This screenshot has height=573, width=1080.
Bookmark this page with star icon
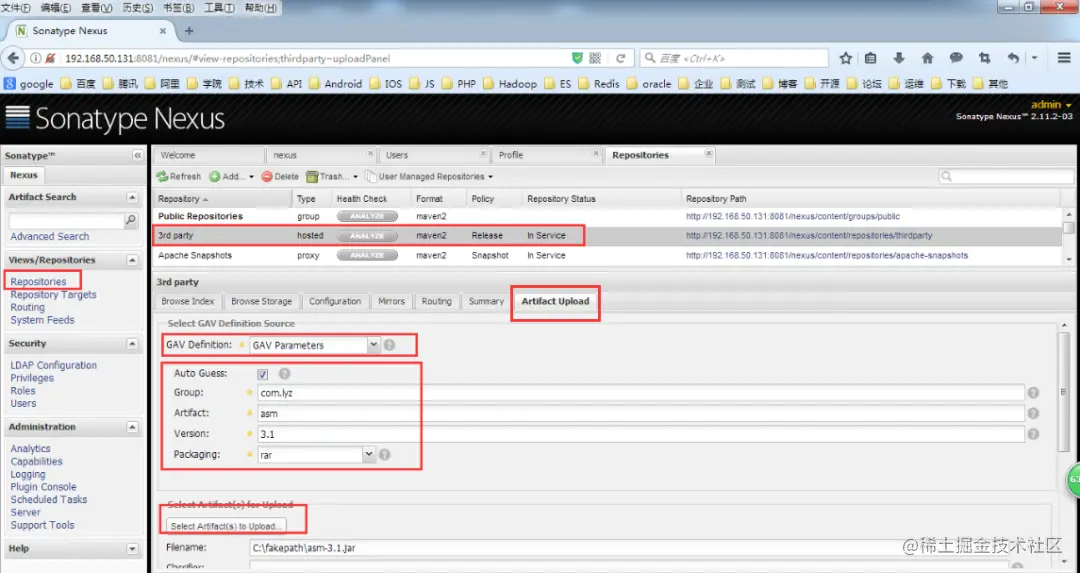(x=846, y=59)
